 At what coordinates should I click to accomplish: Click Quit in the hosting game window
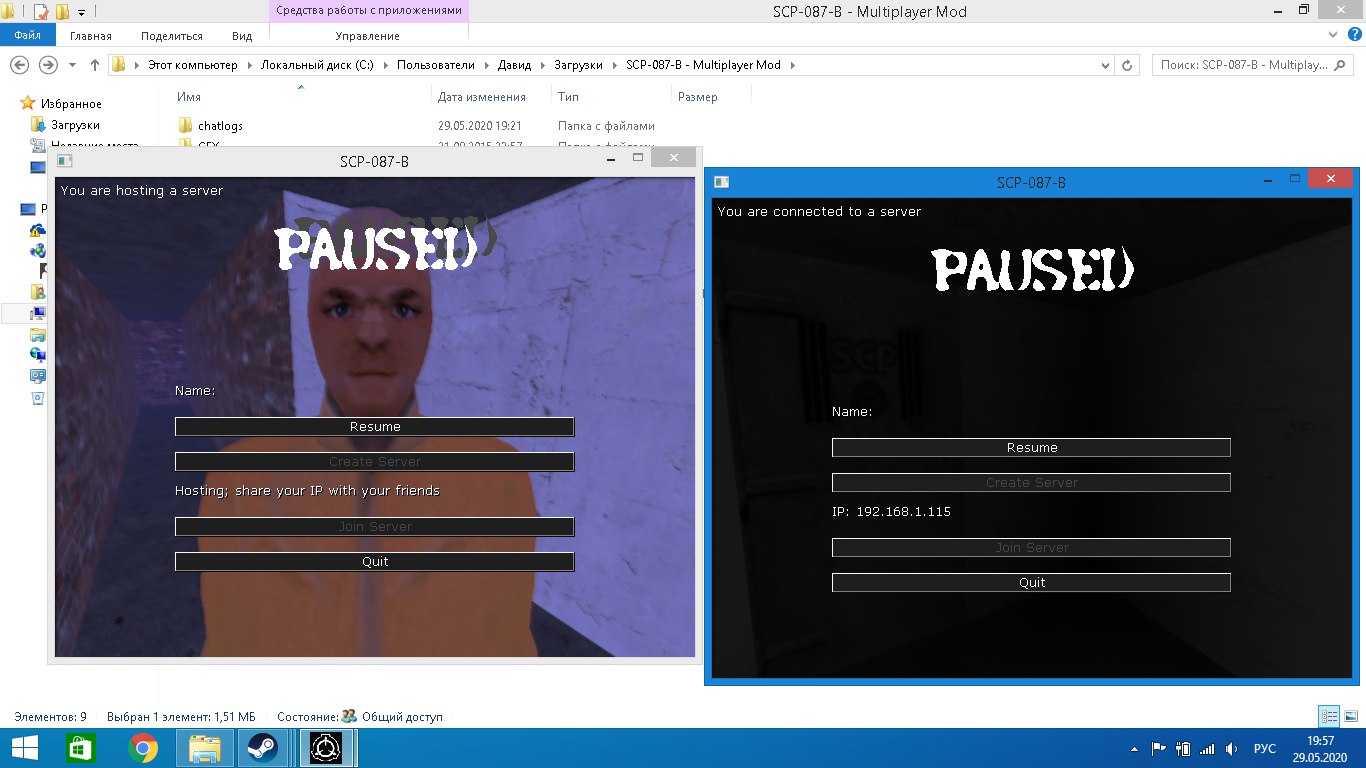point(375,562)
